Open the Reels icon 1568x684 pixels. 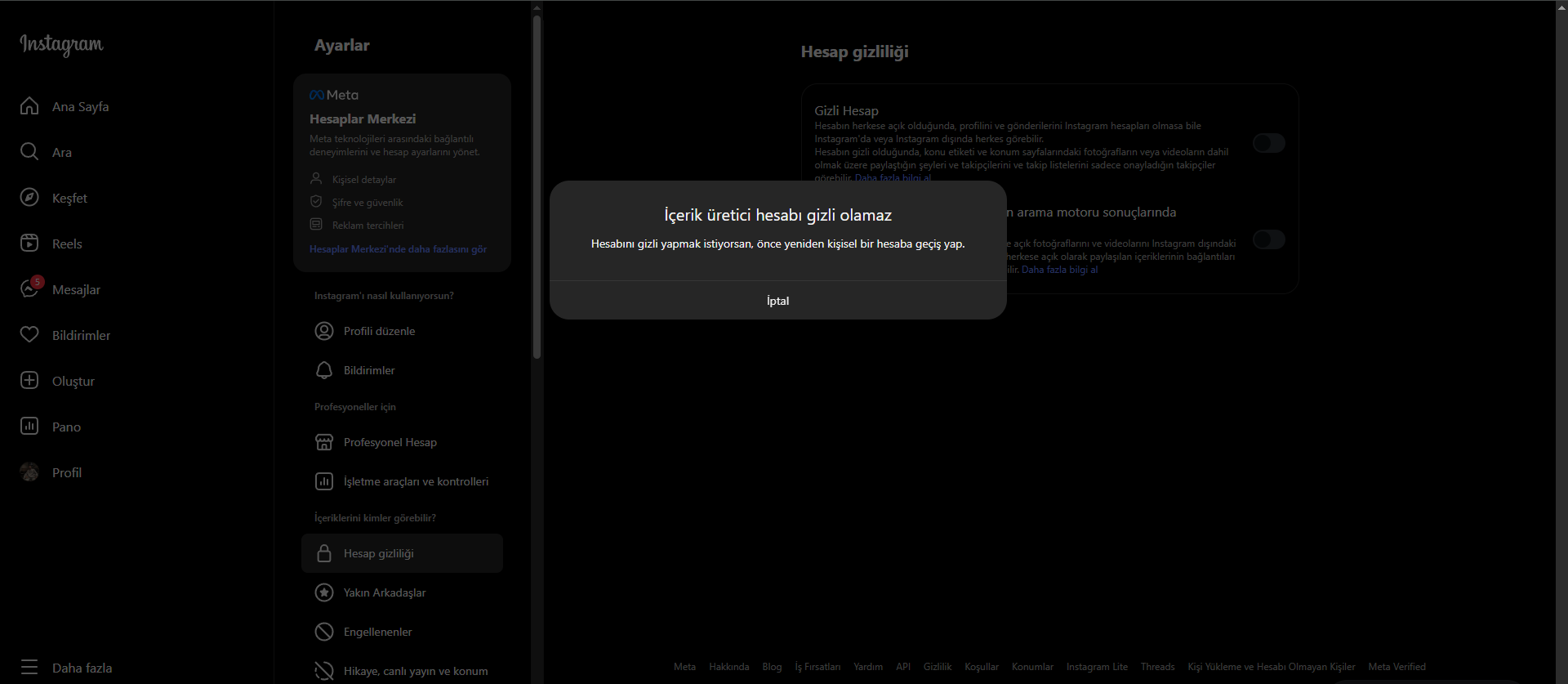click(x=29, y=244)
